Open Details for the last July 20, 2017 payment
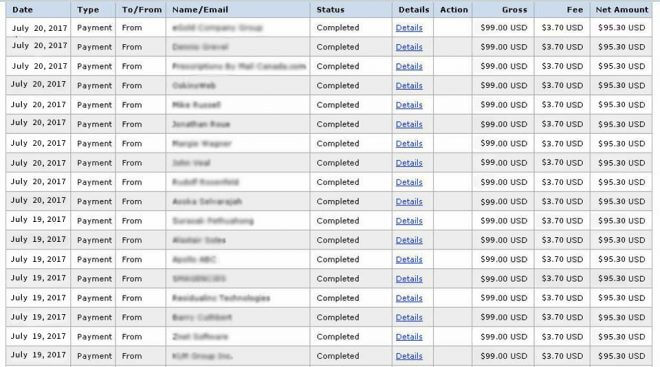The image size is (660, 367). (x=409, y=202)
